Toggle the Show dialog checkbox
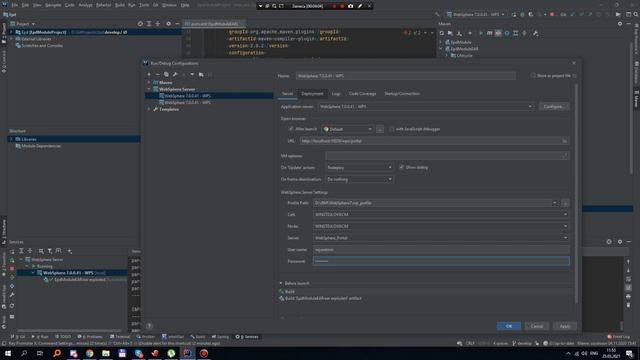 coord(402,167)
